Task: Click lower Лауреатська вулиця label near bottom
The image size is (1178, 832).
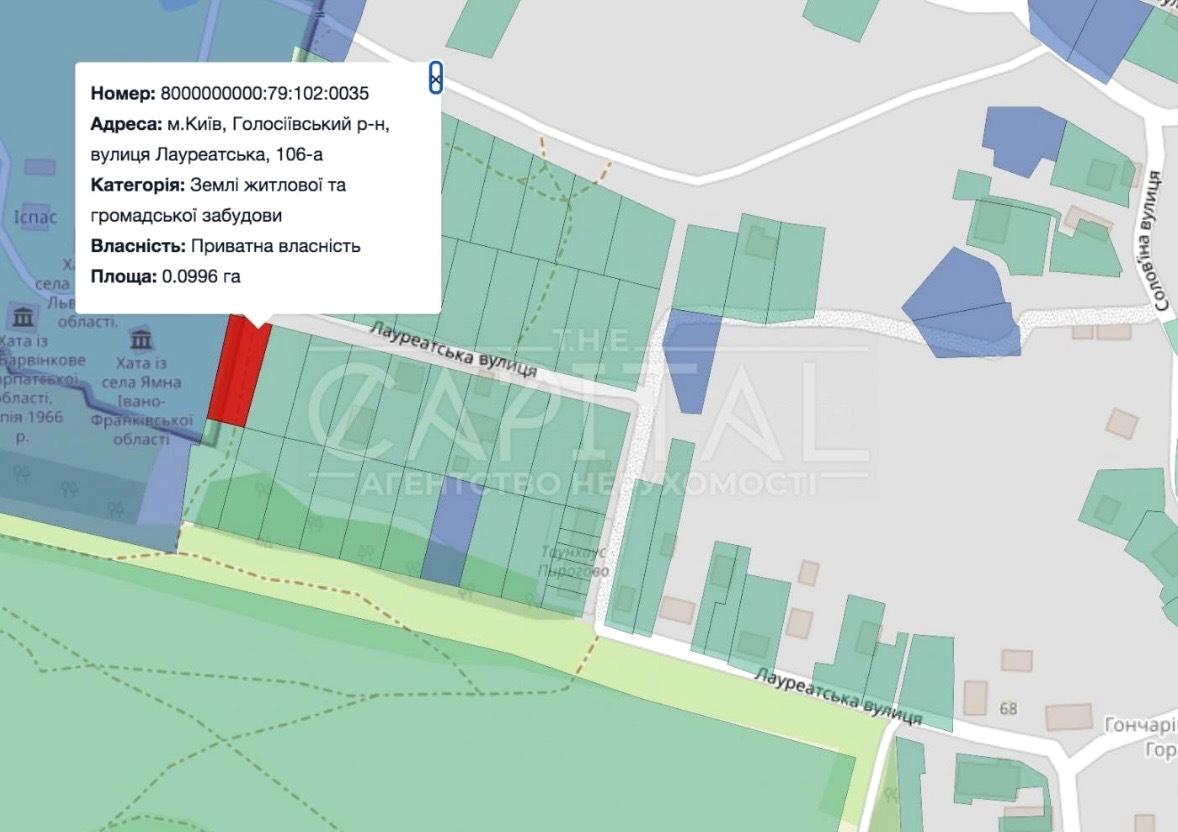Action: [x=837, y=695]
